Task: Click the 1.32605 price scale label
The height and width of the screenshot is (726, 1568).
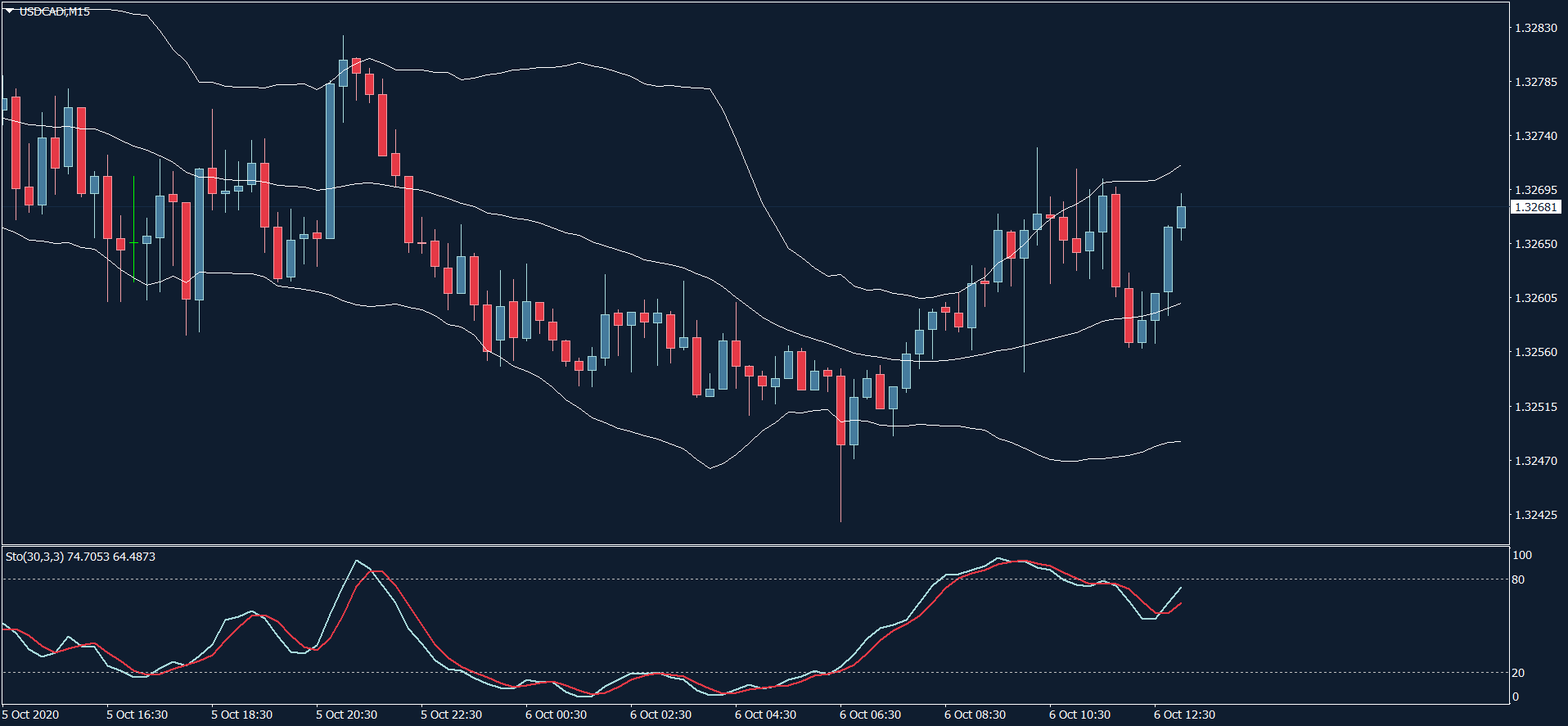Action: [x=1535, y=298]
